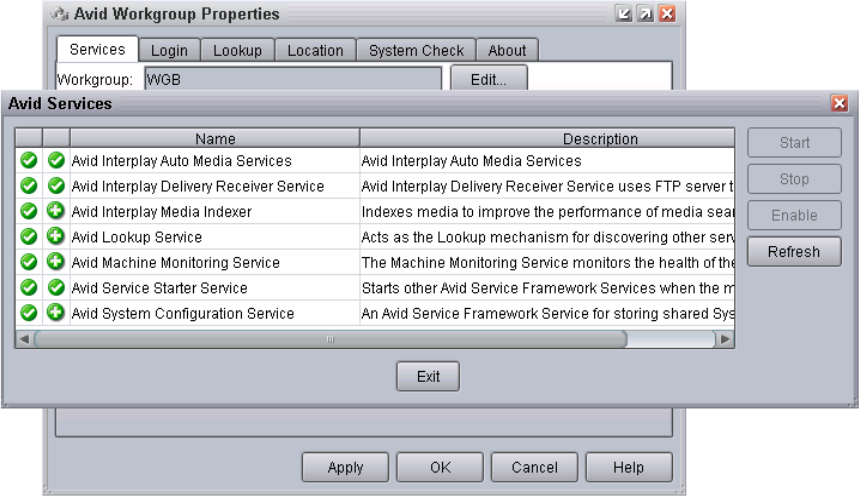Screen dimensions: 860x497
Task: Click green plus icon for Avid Interplay Media Indexer
Action: (56, 211)
